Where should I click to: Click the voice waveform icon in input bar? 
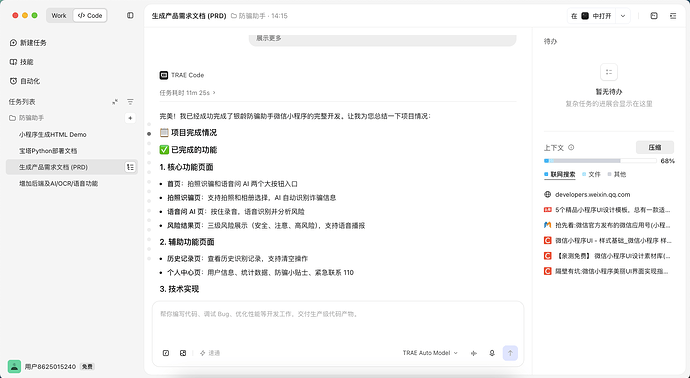tap(474, 353)
